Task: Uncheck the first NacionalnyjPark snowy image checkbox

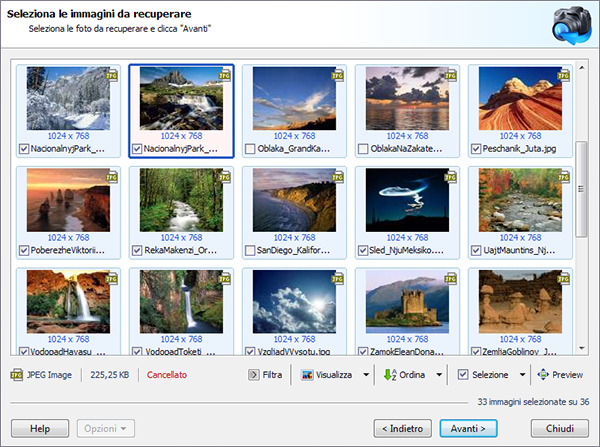Action: pyautogui.click(x=24, y=148)
